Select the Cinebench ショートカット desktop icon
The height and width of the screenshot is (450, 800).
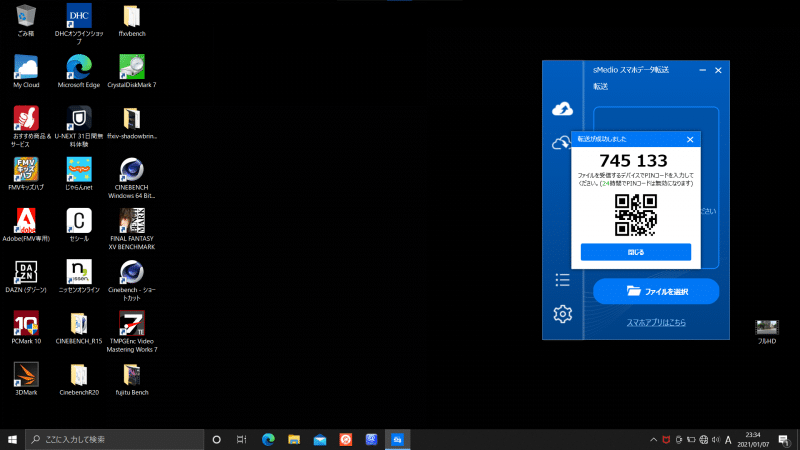[x=132, y=281]
